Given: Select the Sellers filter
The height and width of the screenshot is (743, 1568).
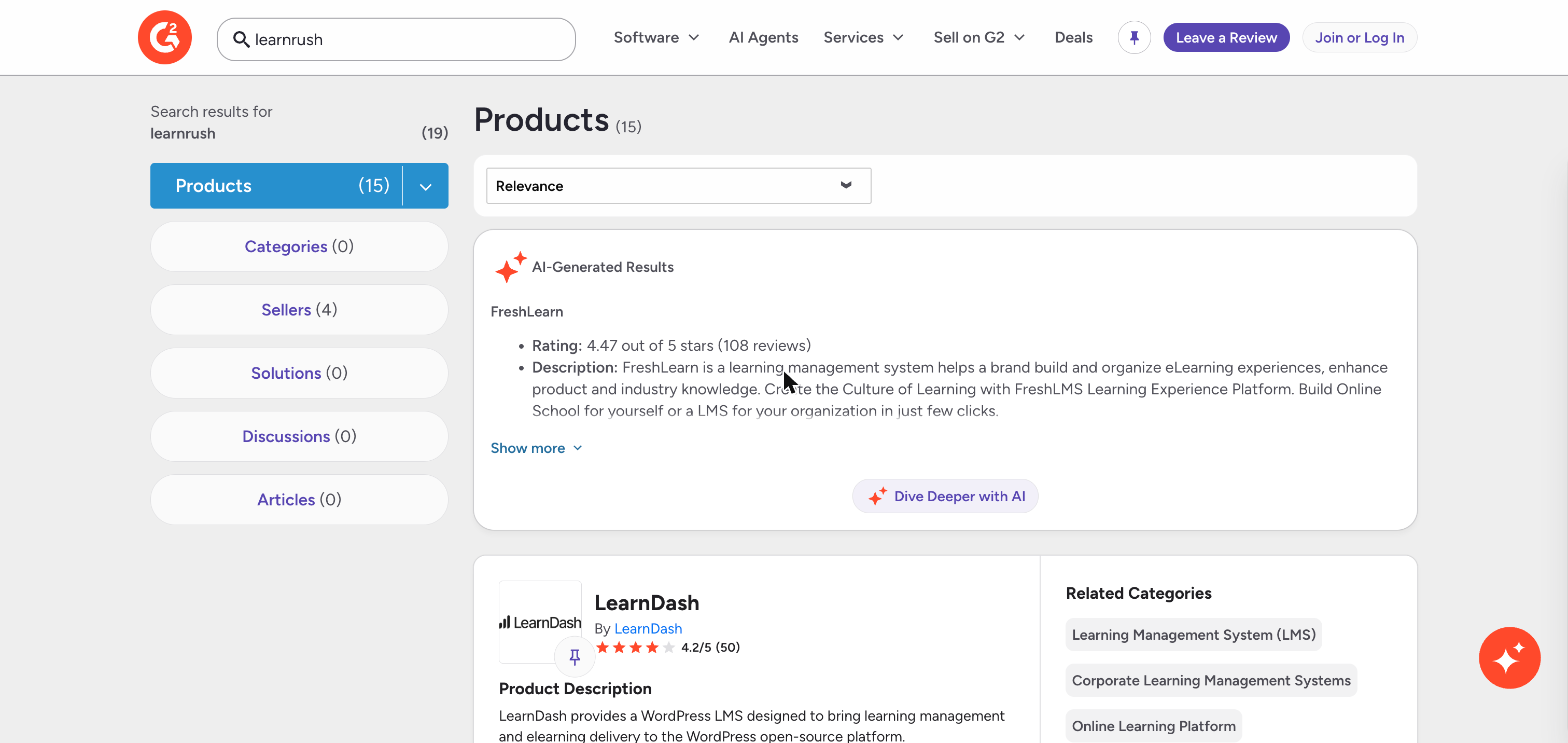Looking at the screenshot, I should click(x=299, y=310).
